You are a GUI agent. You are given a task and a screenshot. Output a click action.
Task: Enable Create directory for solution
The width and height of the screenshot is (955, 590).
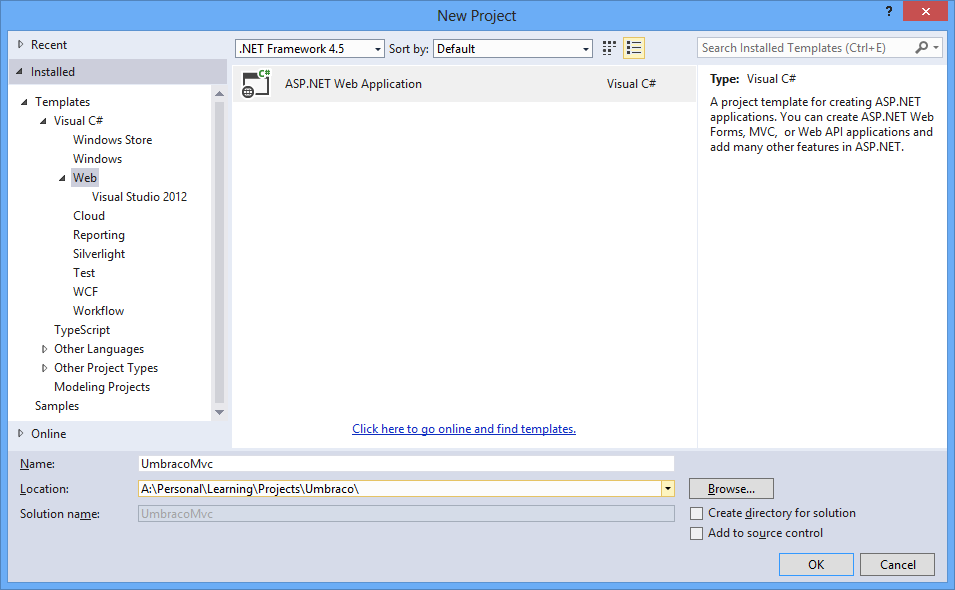pos(696,512)
